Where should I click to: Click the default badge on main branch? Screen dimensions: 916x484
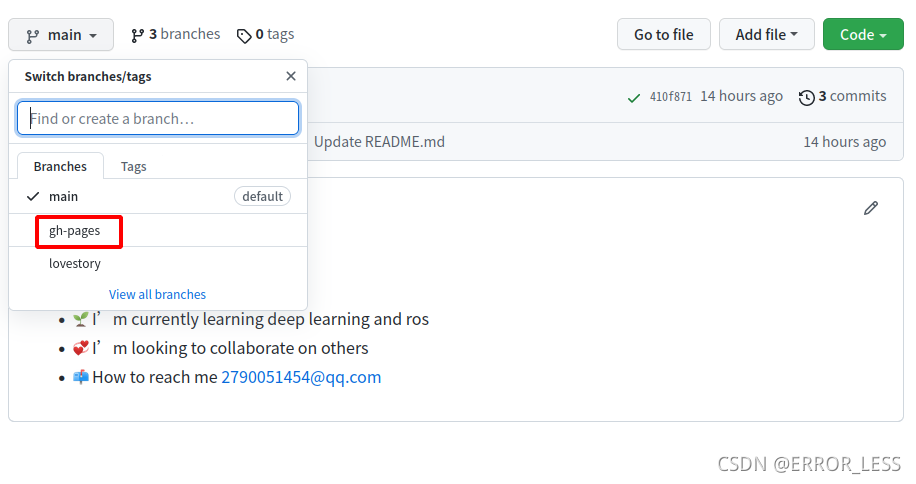coord(262,196)
